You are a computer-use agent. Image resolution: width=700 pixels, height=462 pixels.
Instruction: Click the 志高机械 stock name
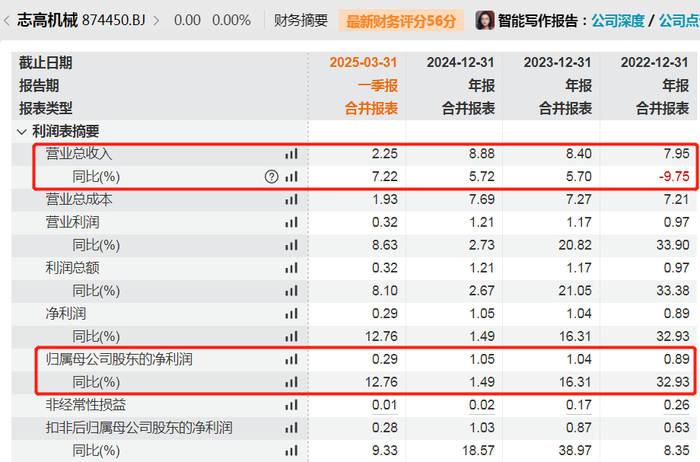tap(47, 20)
